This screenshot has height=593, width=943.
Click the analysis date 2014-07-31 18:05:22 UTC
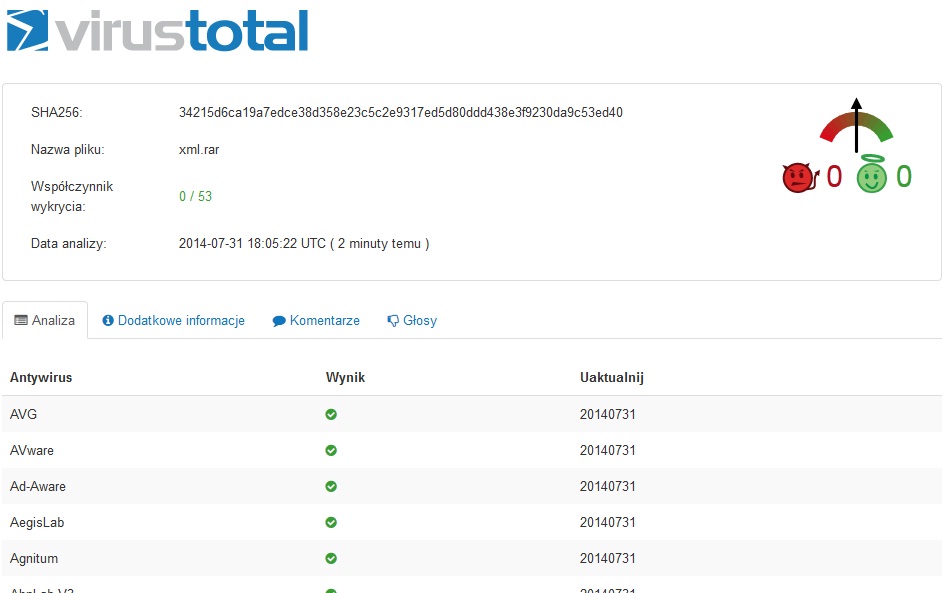252,244
